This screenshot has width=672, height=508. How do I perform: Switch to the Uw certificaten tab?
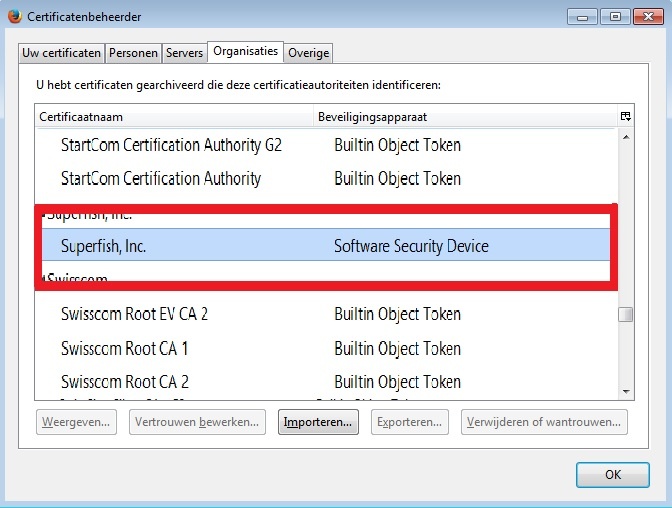pyautogui.click(x=61, y=53)
